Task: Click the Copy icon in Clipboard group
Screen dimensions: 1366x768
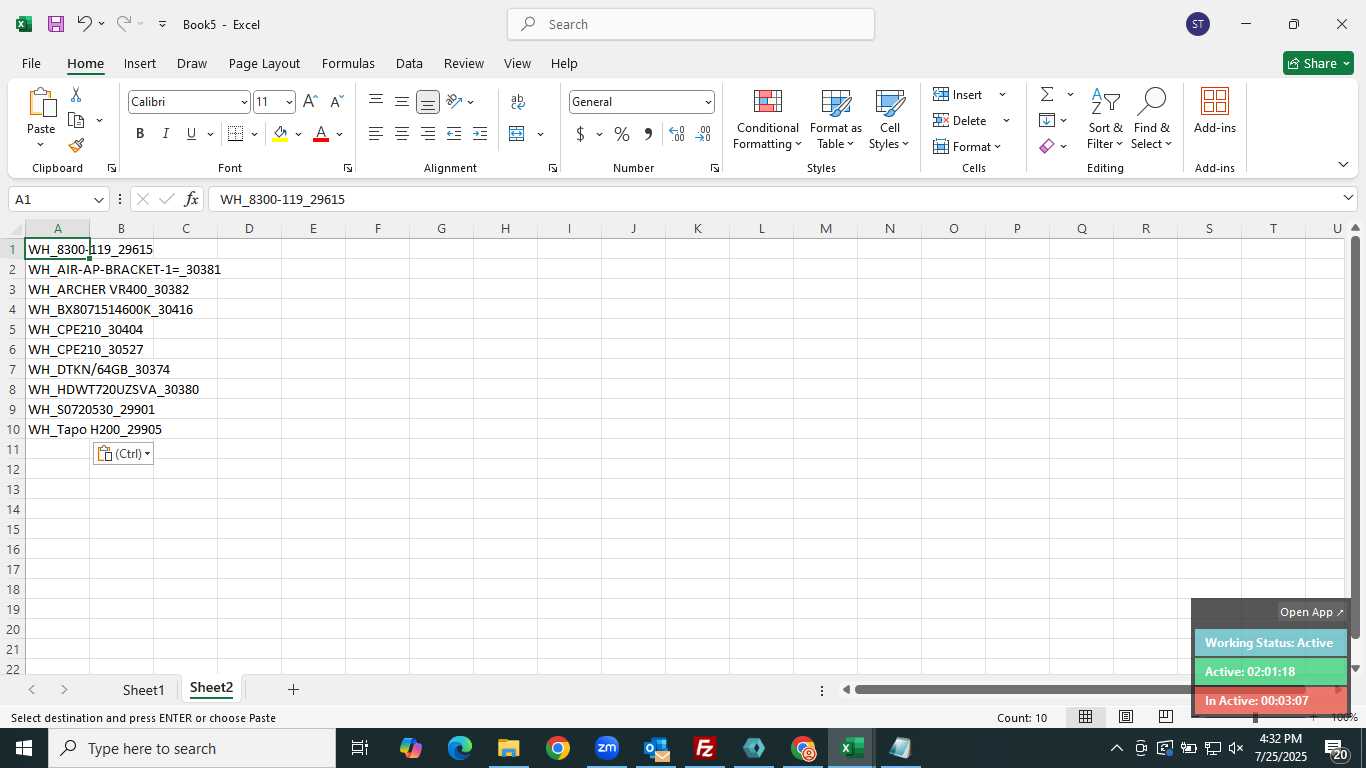Action: (x=76, y=120)
